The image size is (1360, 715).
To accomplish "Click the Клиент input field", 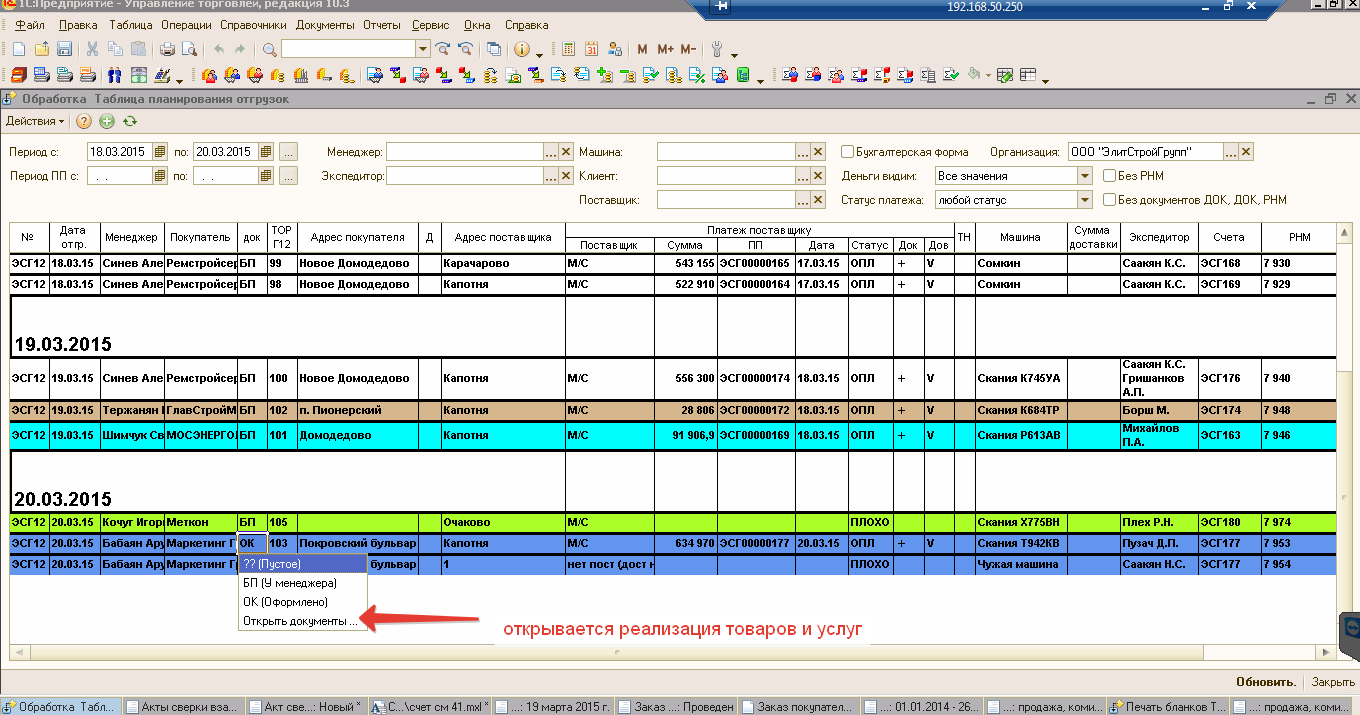I will coord(725,176).
